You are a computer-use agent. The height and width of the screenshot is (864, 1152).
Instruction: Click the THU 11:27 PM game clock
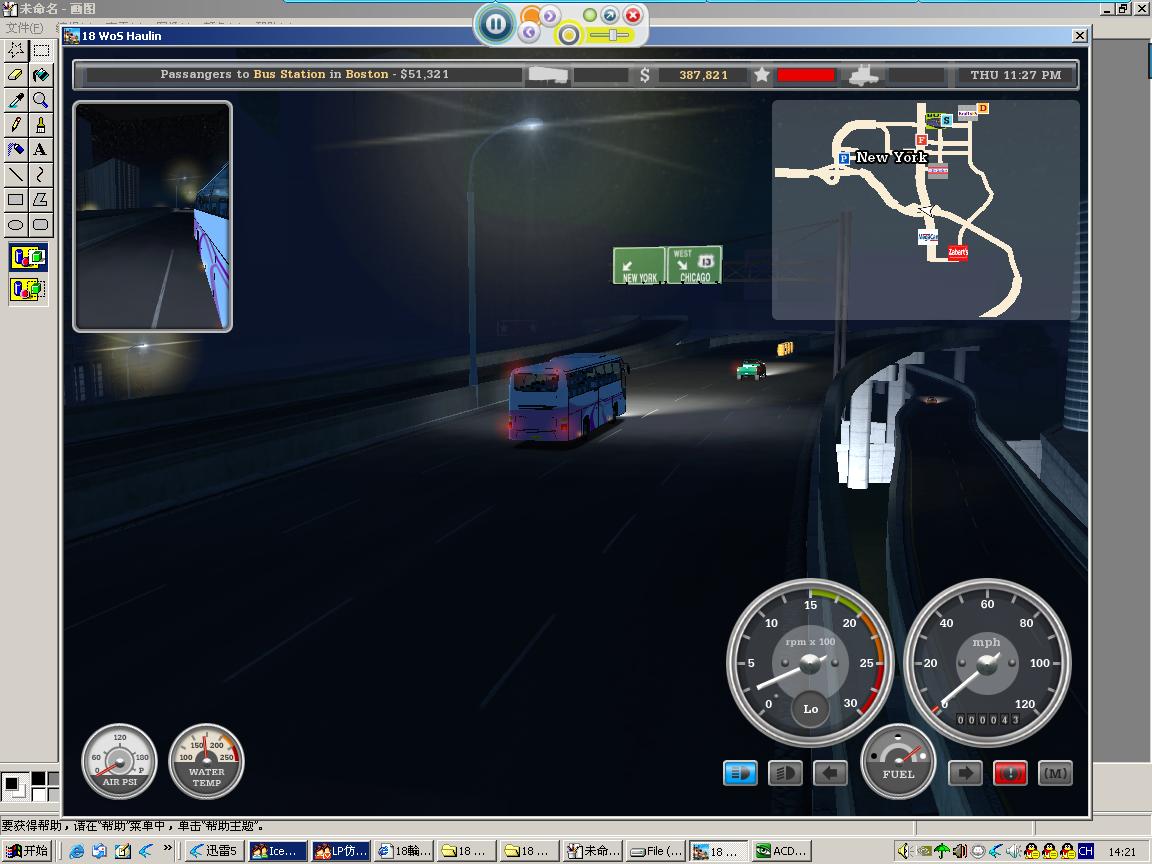1015,75
